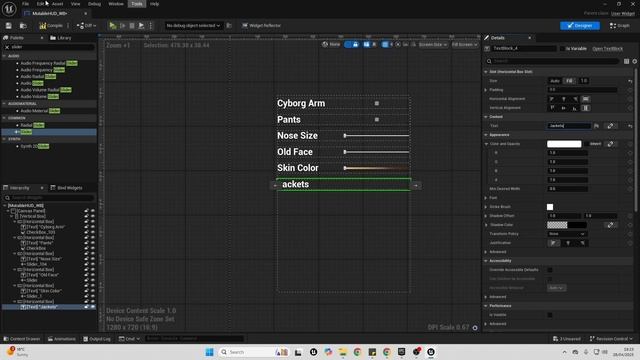Open the Widget Reflector
640x360 pixels.
[261, 26]
